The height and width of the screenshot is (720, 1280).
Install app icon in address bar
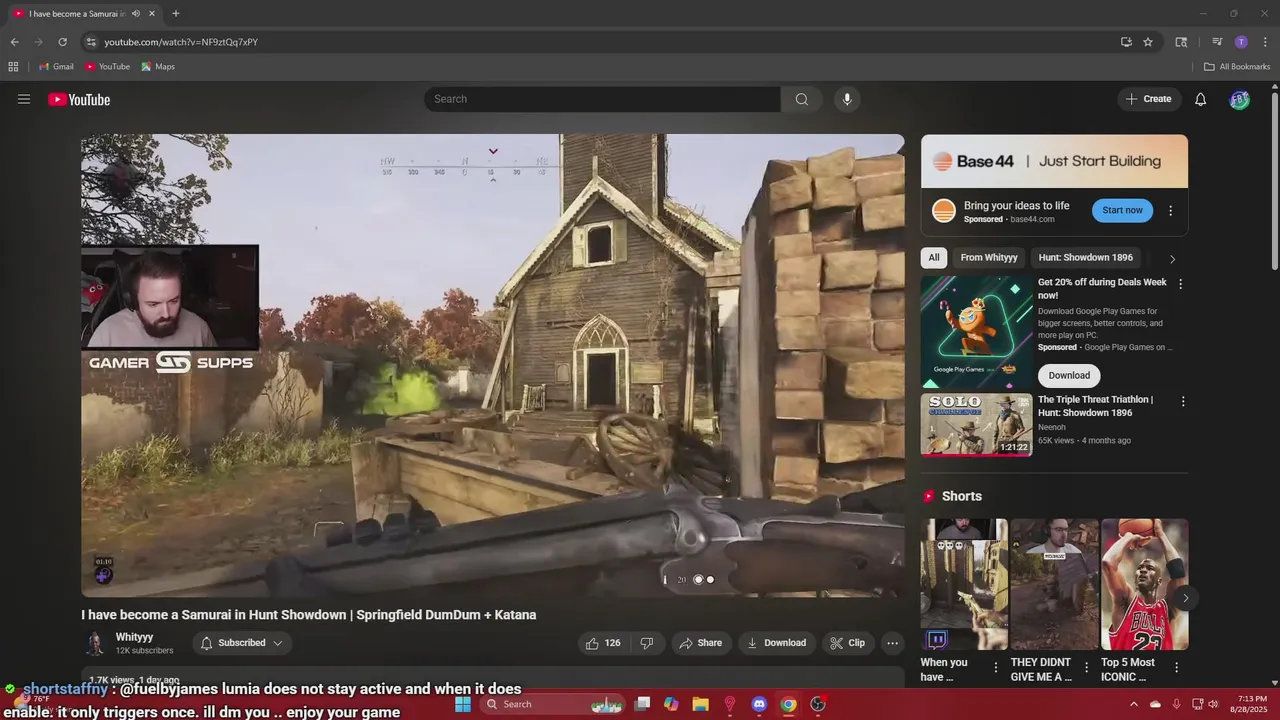click(x=1126, y=42)
